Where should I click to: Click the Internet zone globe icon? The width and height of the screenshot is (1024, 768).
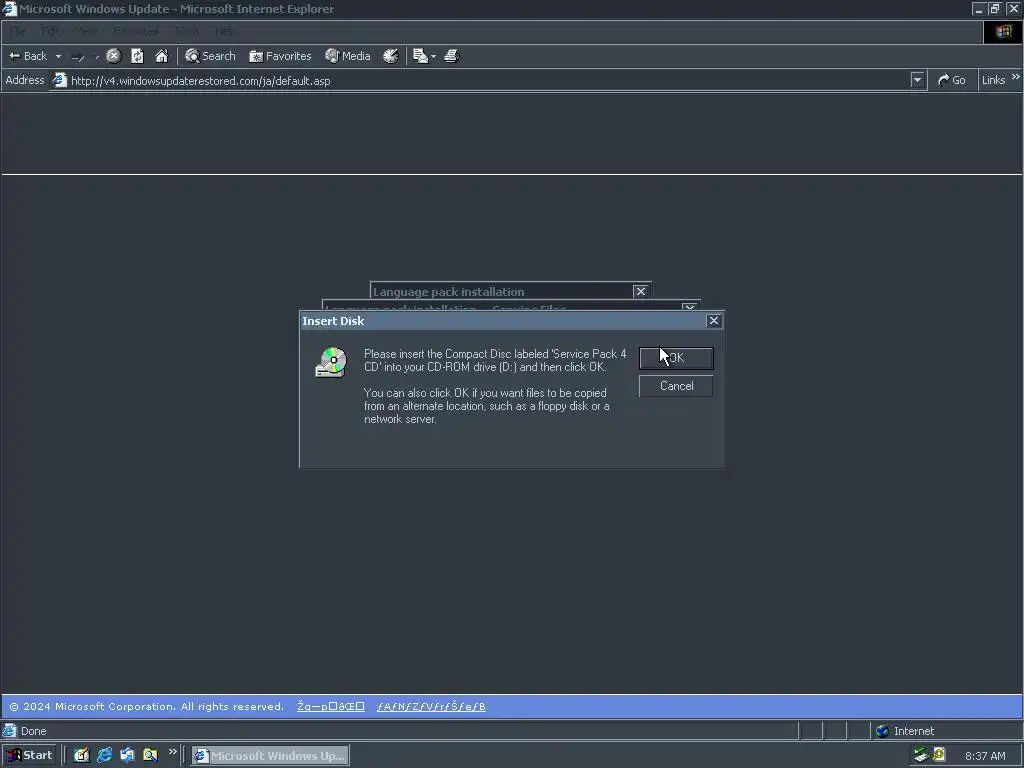coord(882,731)
